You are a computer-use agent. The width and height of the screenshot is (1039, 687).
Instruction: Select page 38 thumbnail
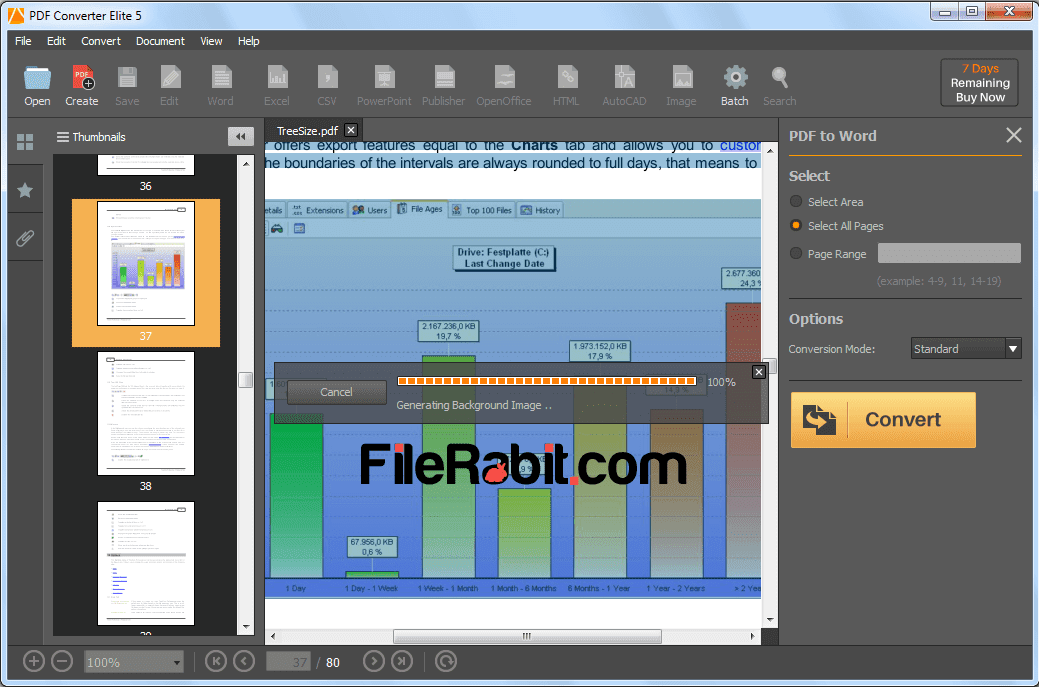(x=146, y=413)
